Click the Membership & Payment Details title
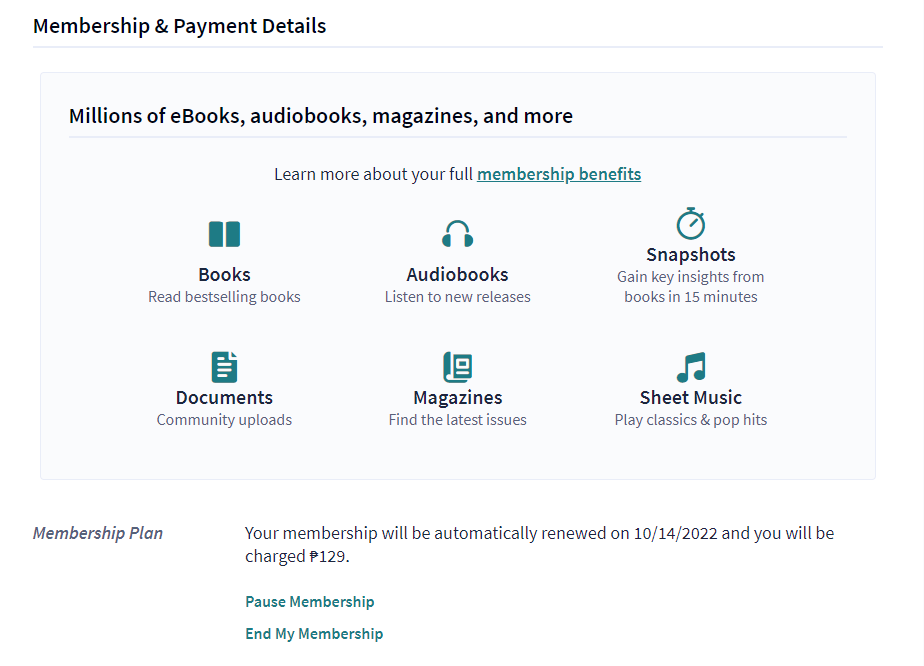 (180, 27)
